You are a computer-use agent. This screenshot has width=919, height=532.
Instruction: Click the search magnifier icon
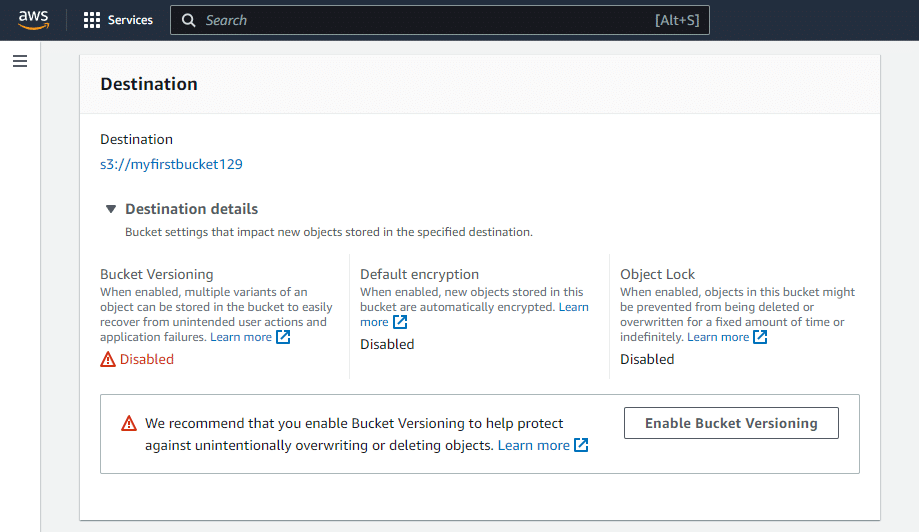189,20
